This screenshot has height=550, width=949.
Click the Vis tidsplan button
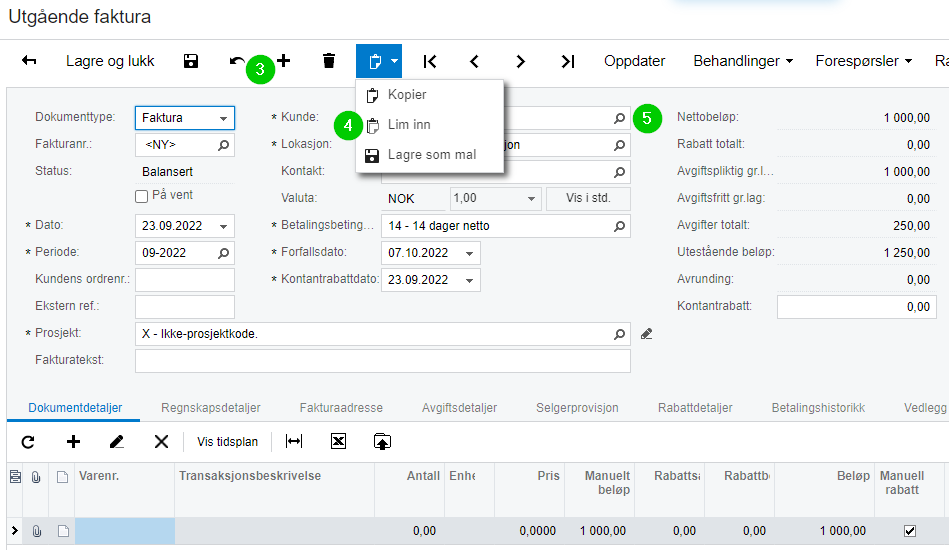(x=228, y=442)
